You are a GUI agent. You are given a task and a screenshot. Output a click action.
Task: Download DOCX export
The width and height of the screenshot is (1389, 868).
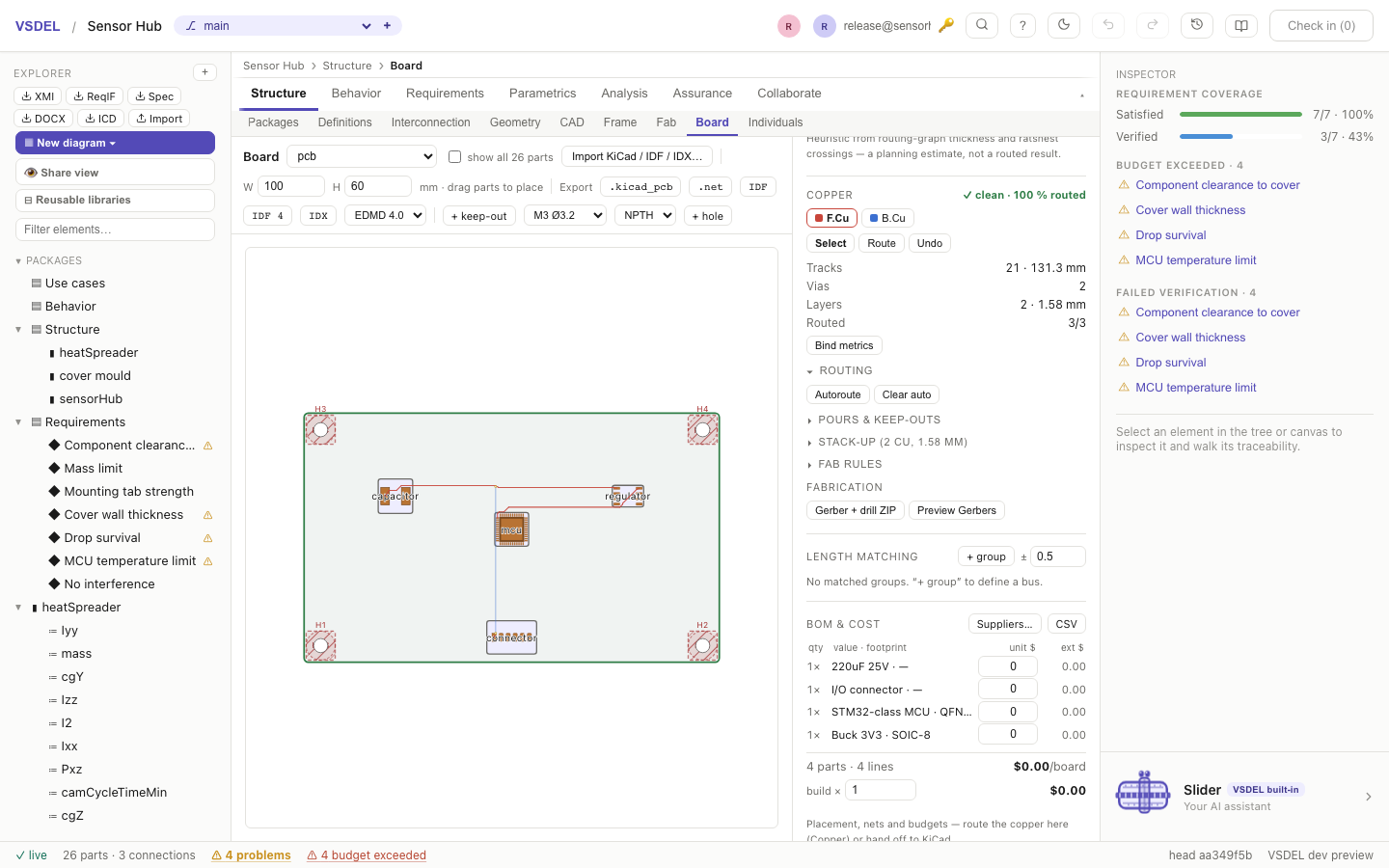click(x=43, y=119)
